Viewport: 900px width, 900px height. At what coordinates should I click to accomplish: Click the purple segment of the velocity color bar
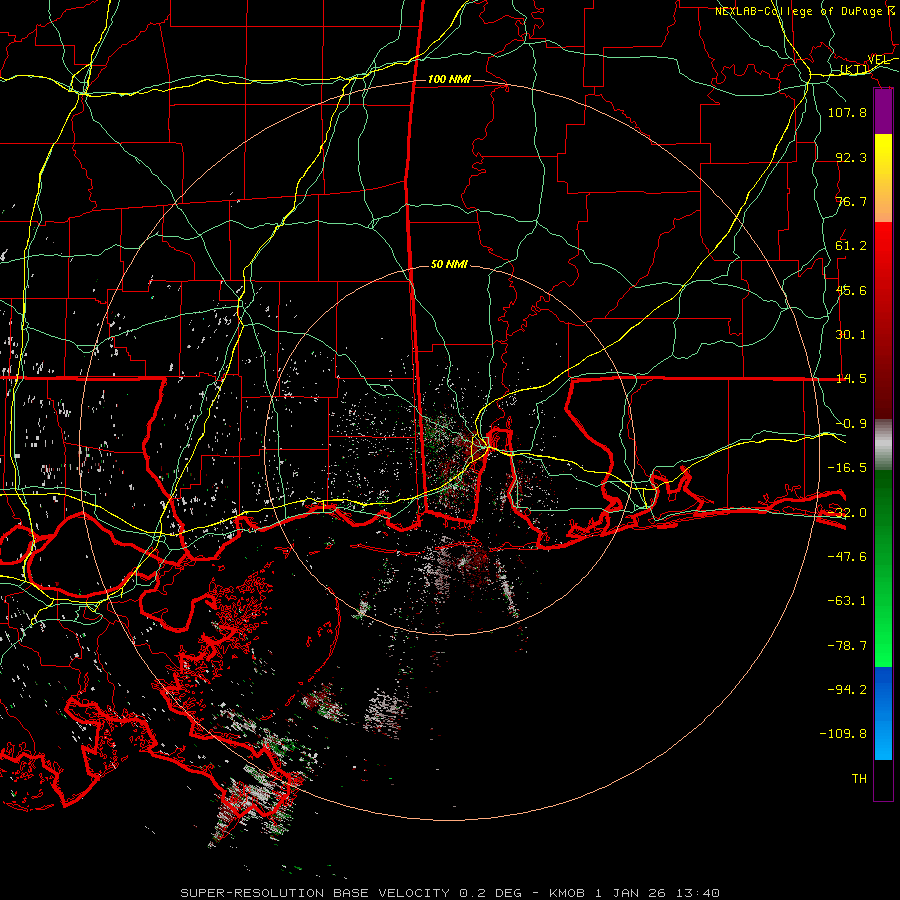tap(883, 112)
